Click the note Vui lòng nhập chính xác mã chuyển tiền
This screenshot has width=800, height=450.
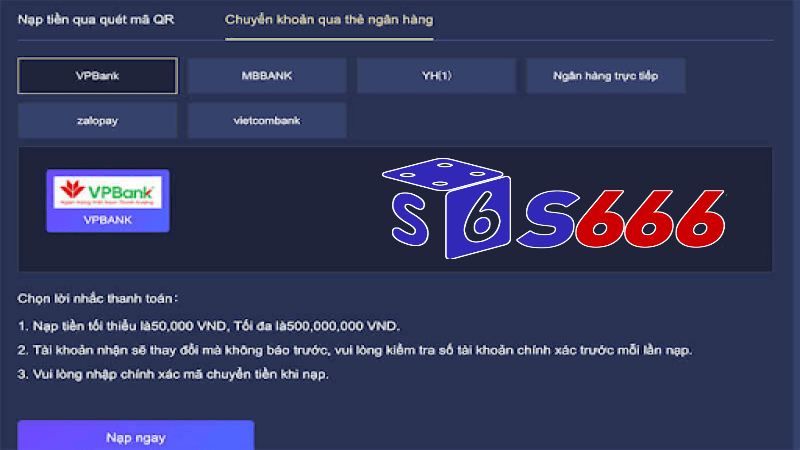173,374
